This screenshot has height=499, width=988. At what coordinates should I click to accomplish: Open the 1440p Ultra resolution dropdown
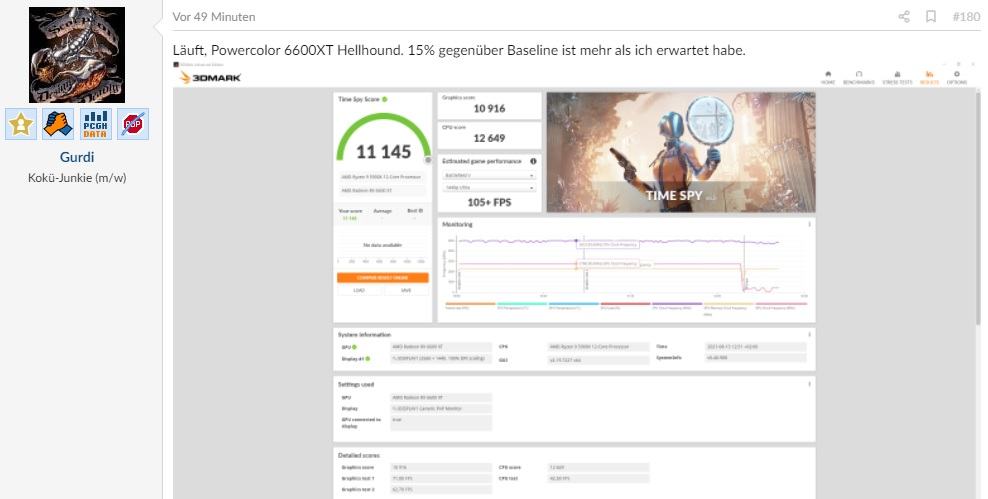point(489,188)
